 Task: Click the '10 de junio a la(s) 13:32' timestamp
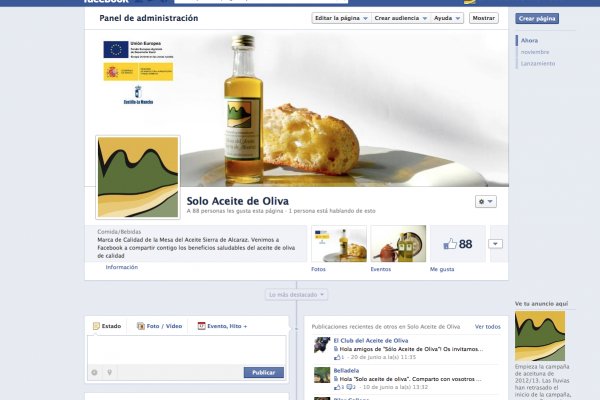tap(395, 387)
